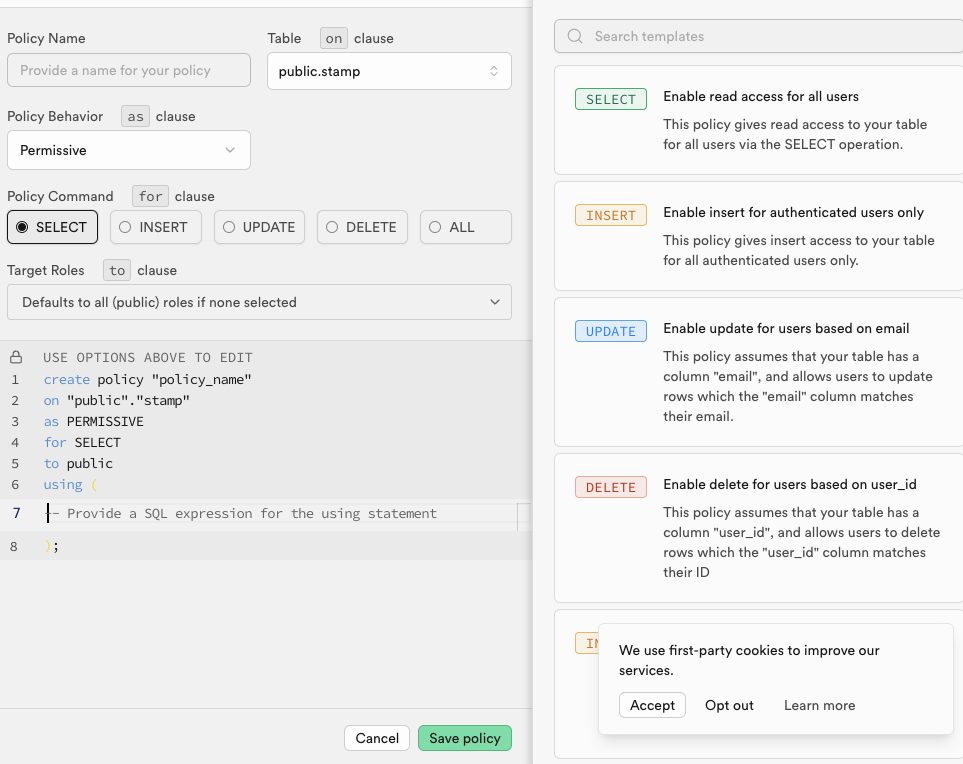Click the search magnifier icon in templates
963x764 pixels.
point(575,36)
